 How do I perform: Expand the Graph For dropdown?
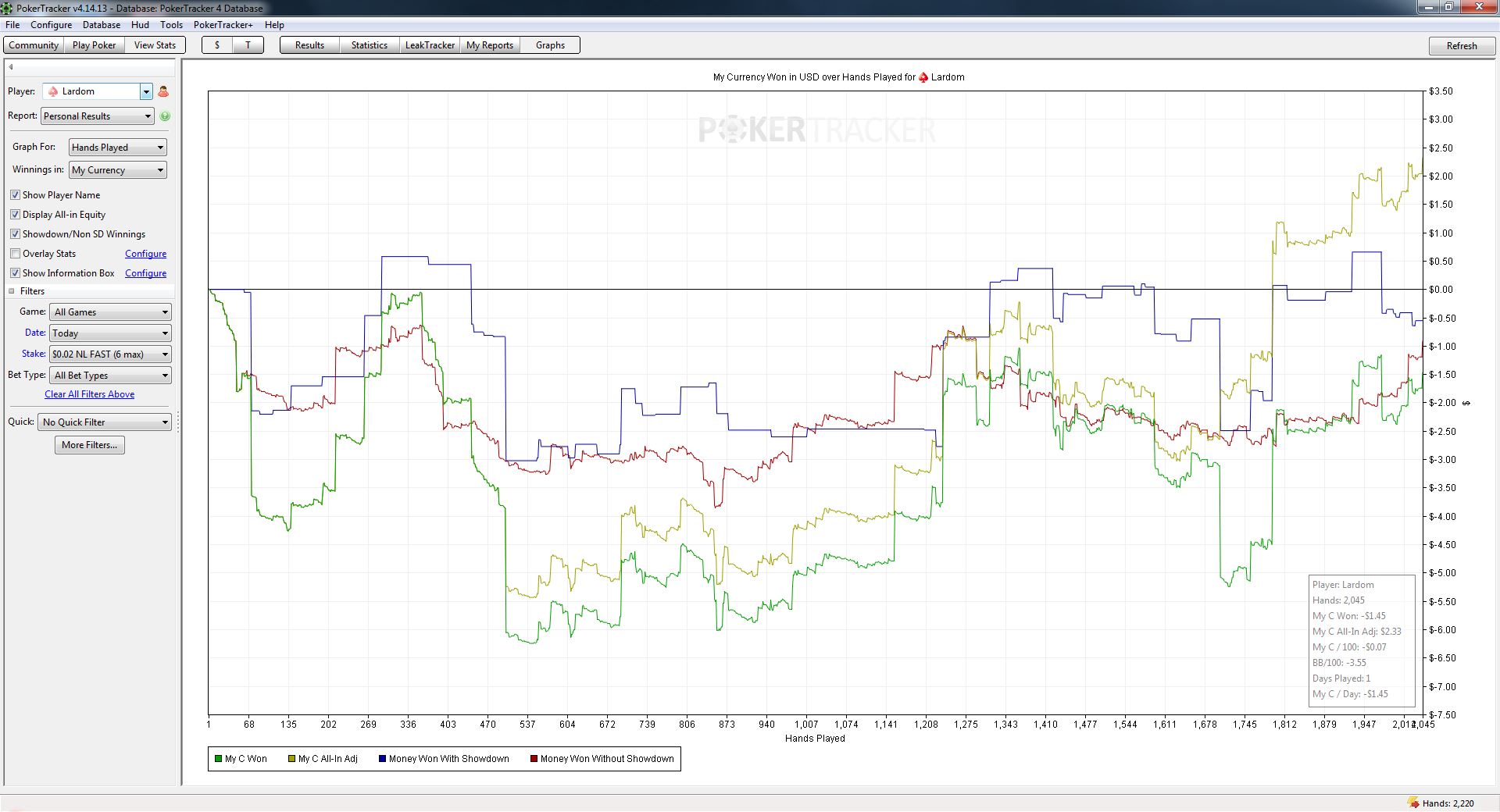coord(118,148)
